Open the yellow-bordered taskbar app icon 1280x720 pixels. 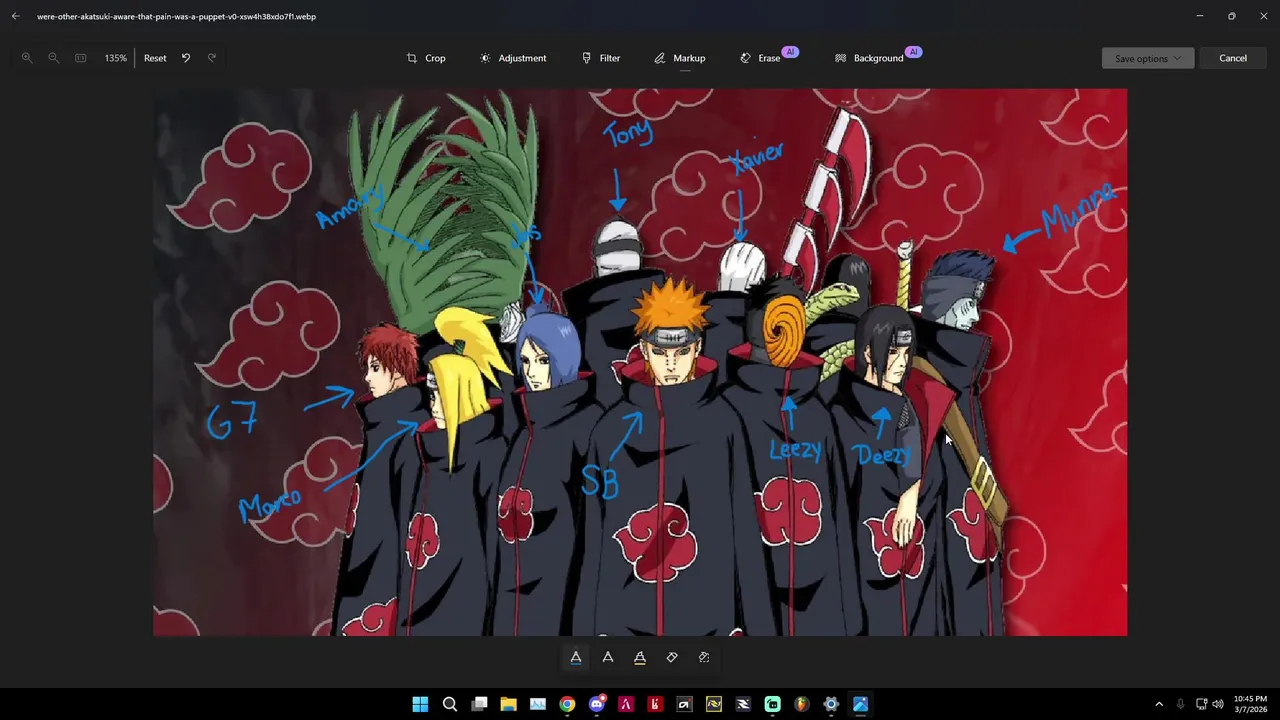click(x=714, y=704)
